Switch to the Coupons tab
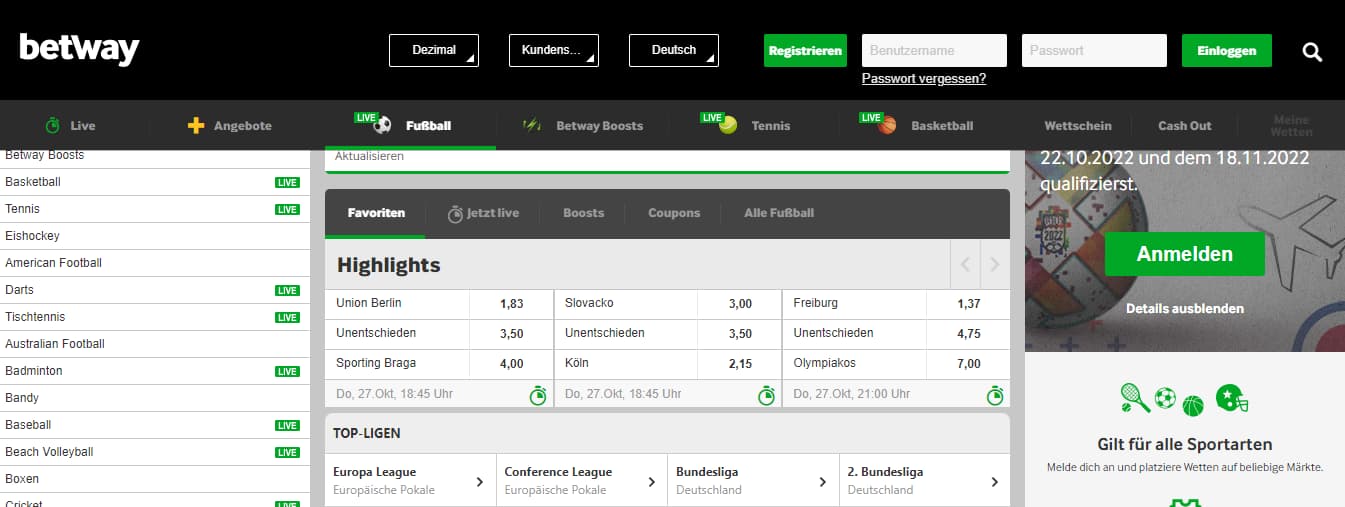 [674, 213]
